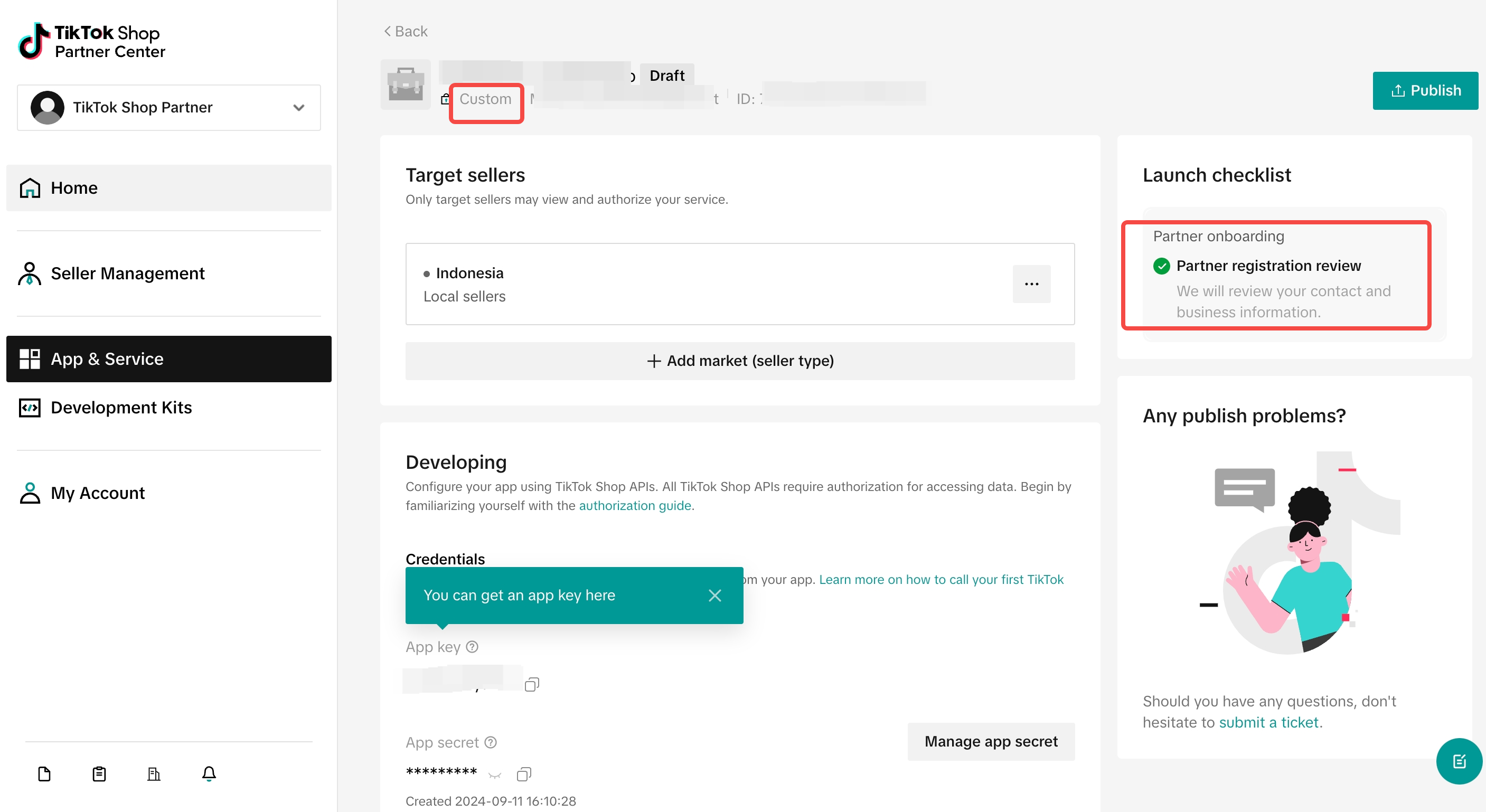Click the building icon in bottom sidebar

tap(154, 773)
